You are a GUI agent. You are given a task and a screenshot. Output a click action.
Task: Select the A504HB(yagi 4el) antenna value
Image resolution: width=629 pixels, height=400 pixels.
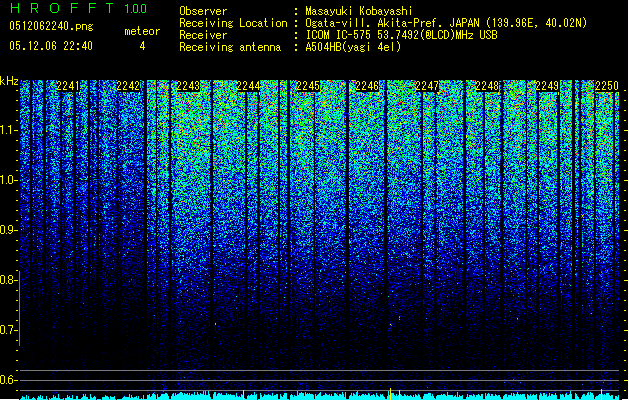[353, 47]
